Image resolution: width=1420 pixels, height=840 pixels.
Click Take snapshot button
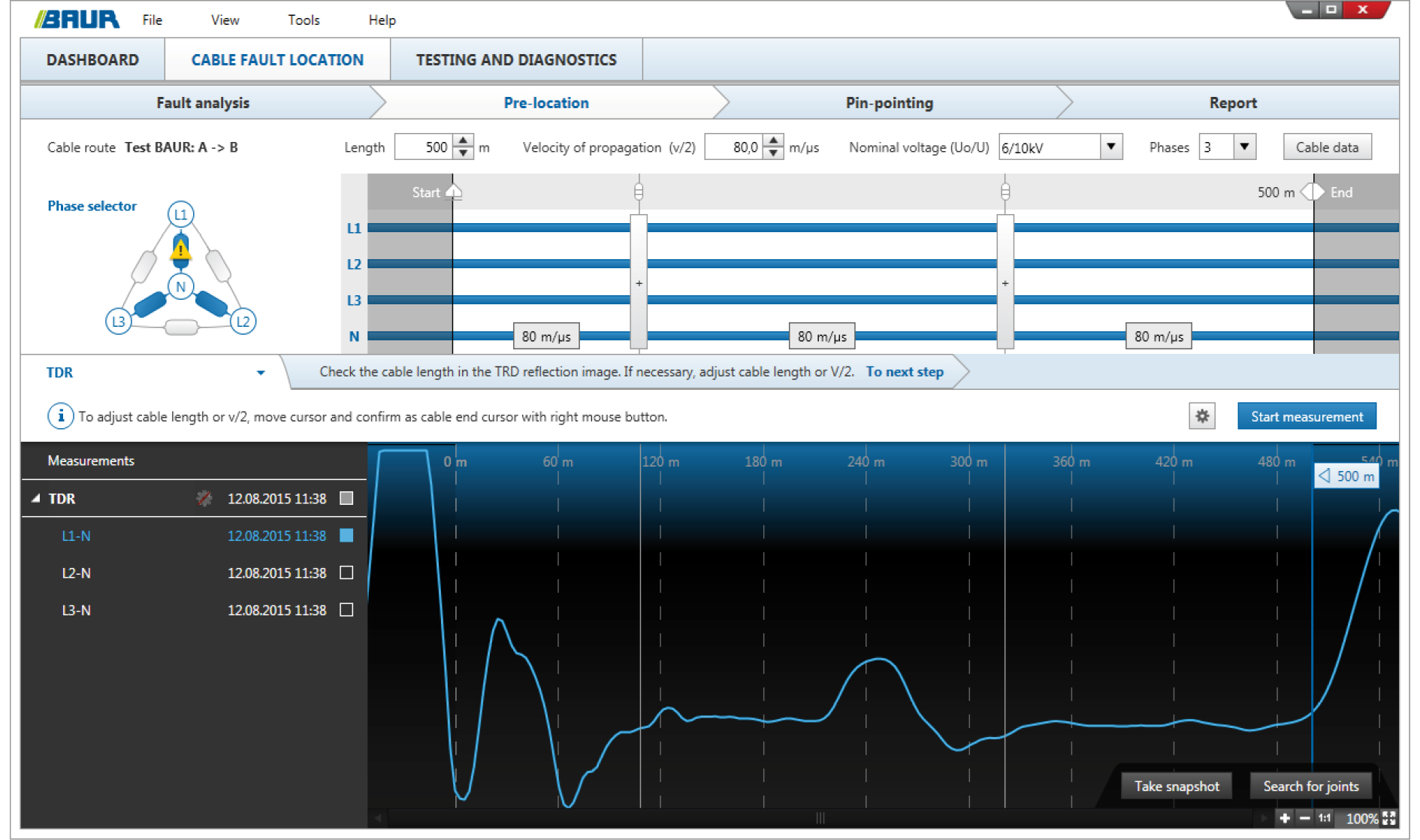[x=1177, y=786]
